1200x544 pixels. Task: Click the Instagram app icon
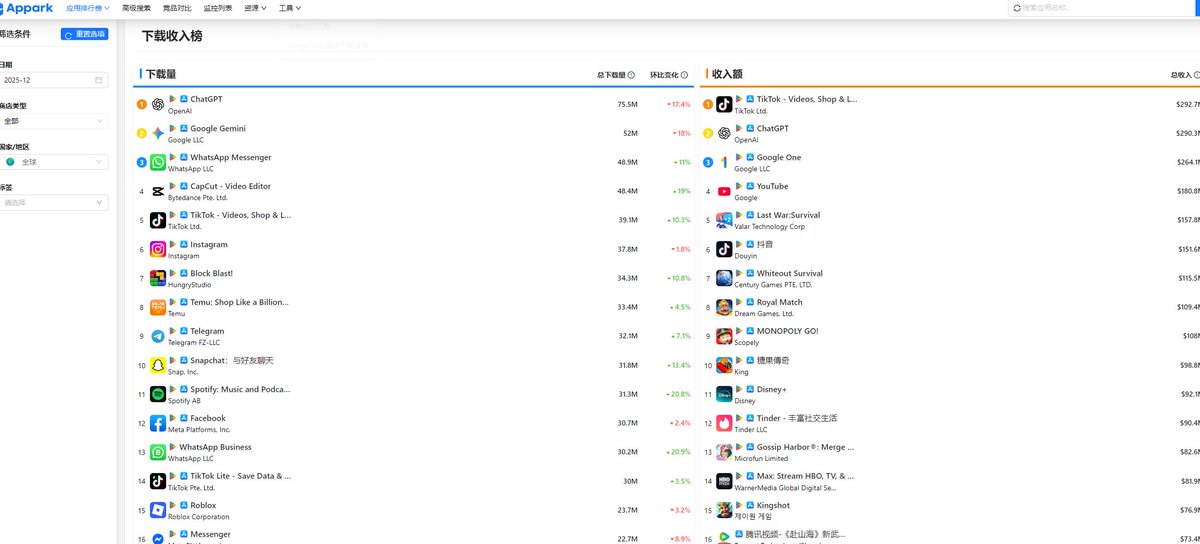click(158, 250)
